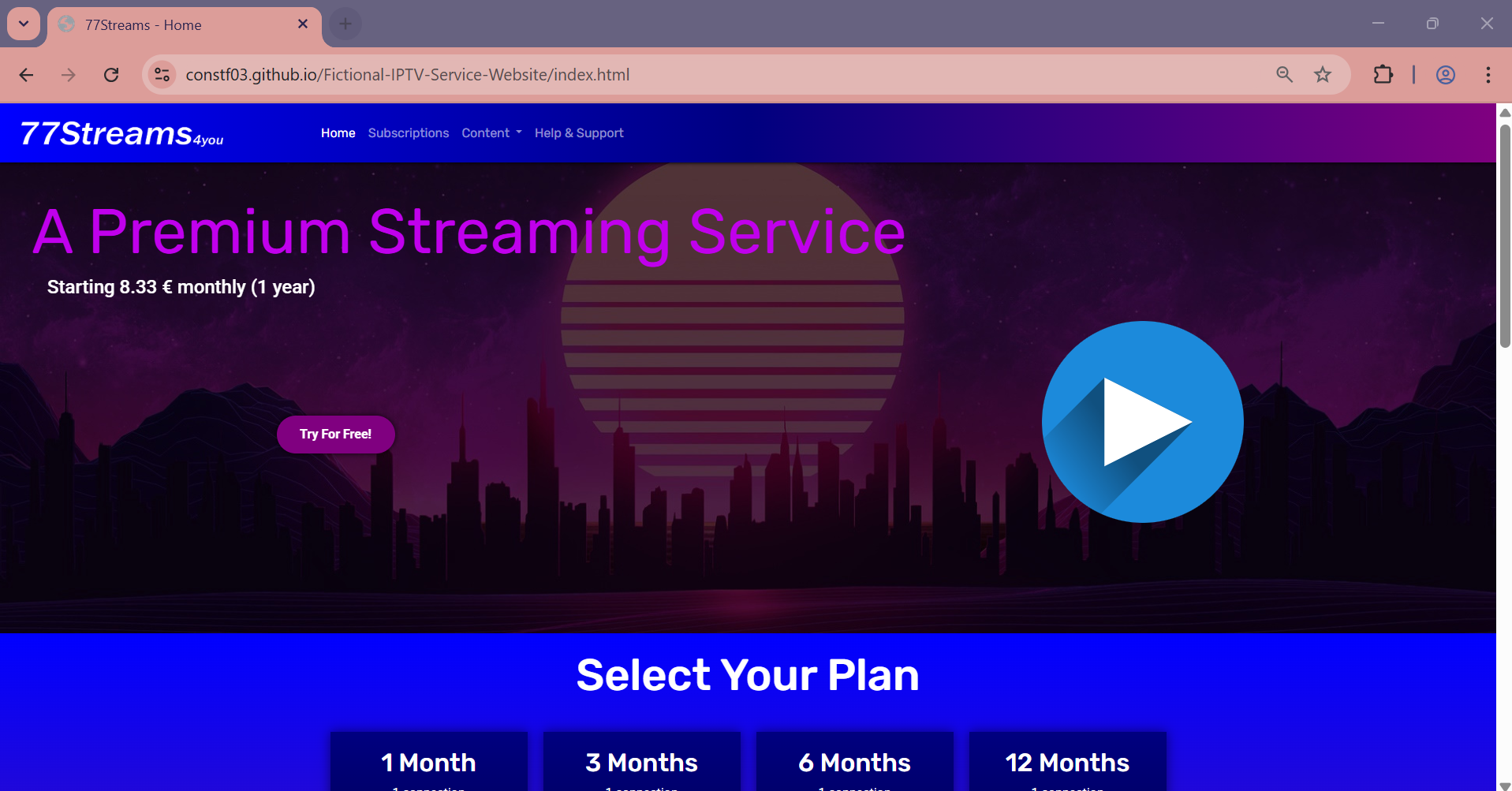This screenshot has width=1512, height=791.
Task: Click the 'Select Your Plan' heading
Action: 748,675
